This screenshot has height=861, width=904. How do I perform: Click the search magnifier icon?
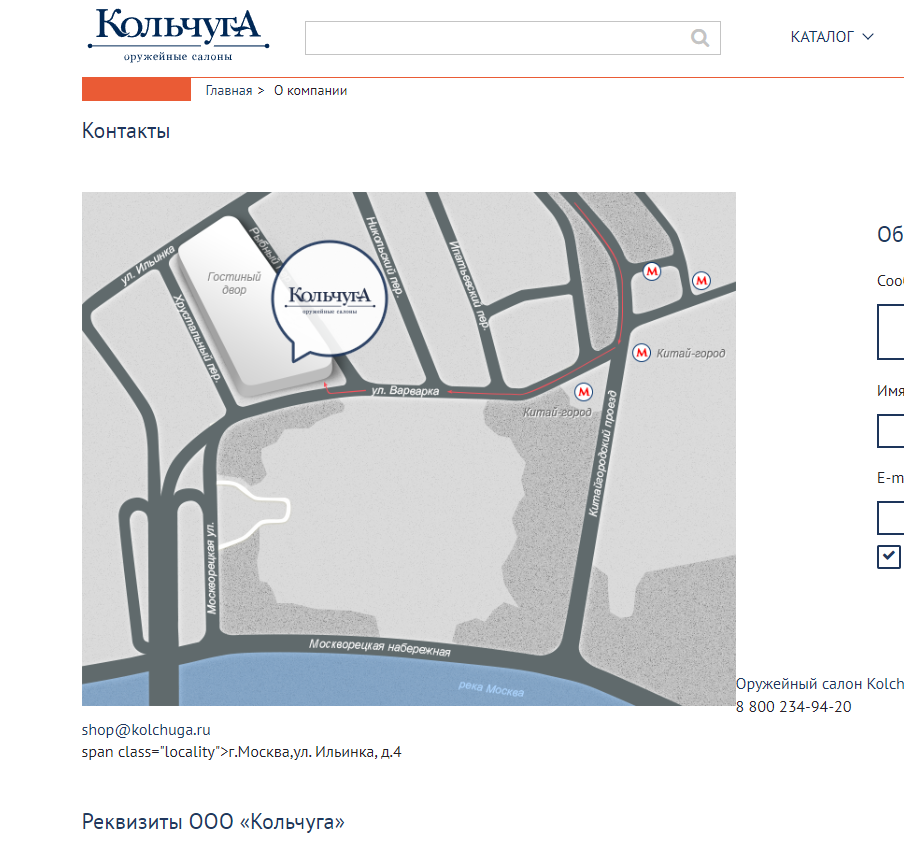(700, 38)
